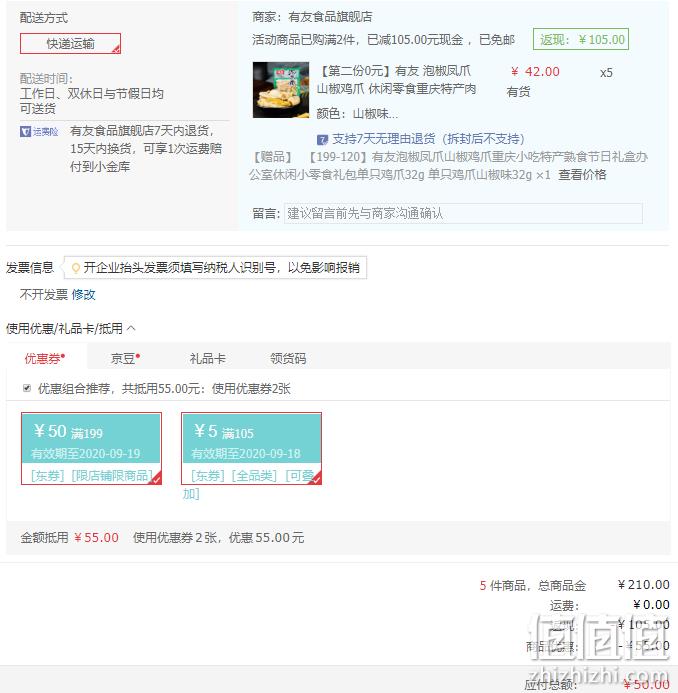Switch to the 优惠券 tab
The width and height of the screenshot is (678, 693).
click(46, 358)
